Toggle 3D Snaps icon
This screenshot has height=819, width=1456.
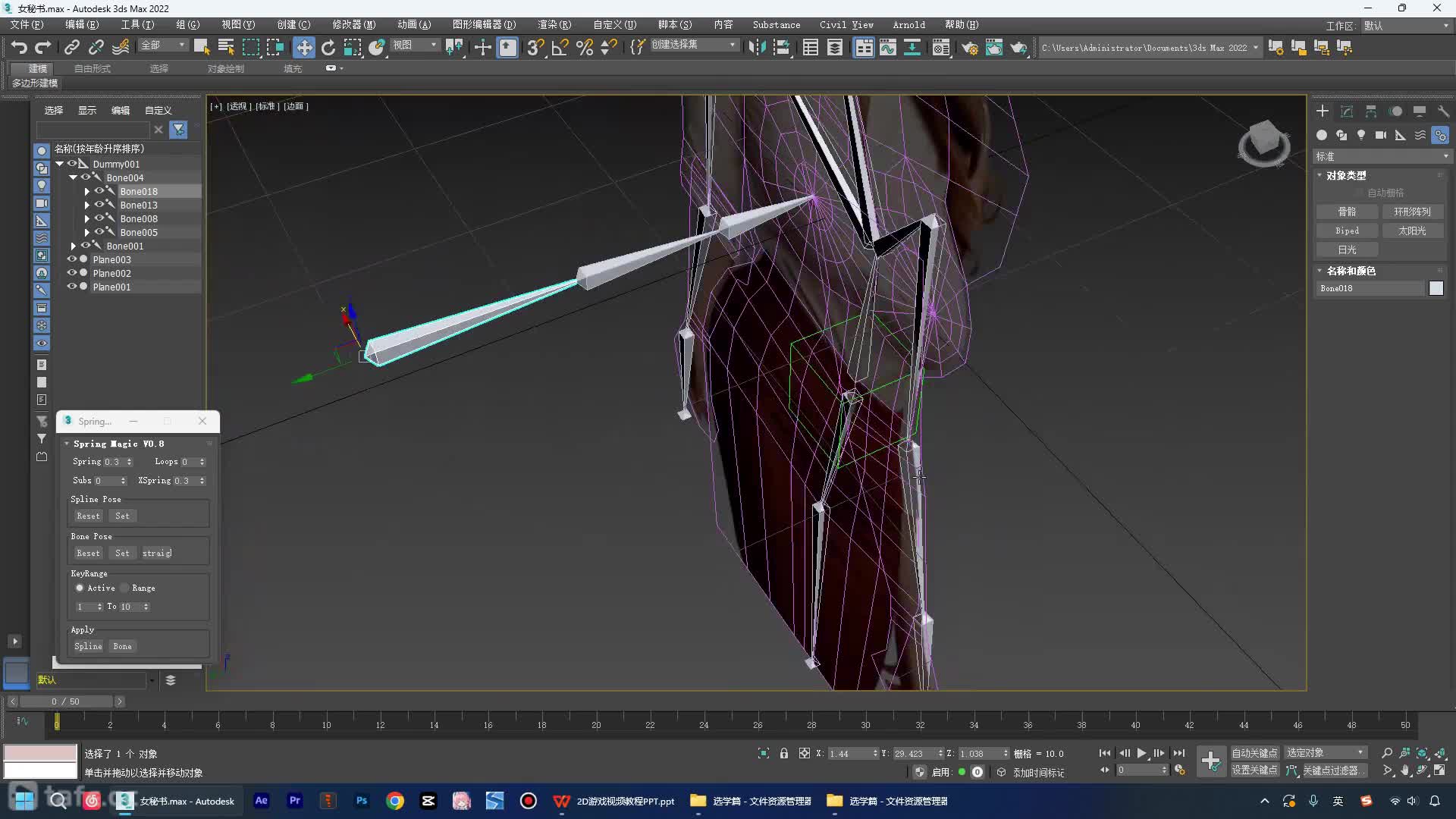click(535, 48)
